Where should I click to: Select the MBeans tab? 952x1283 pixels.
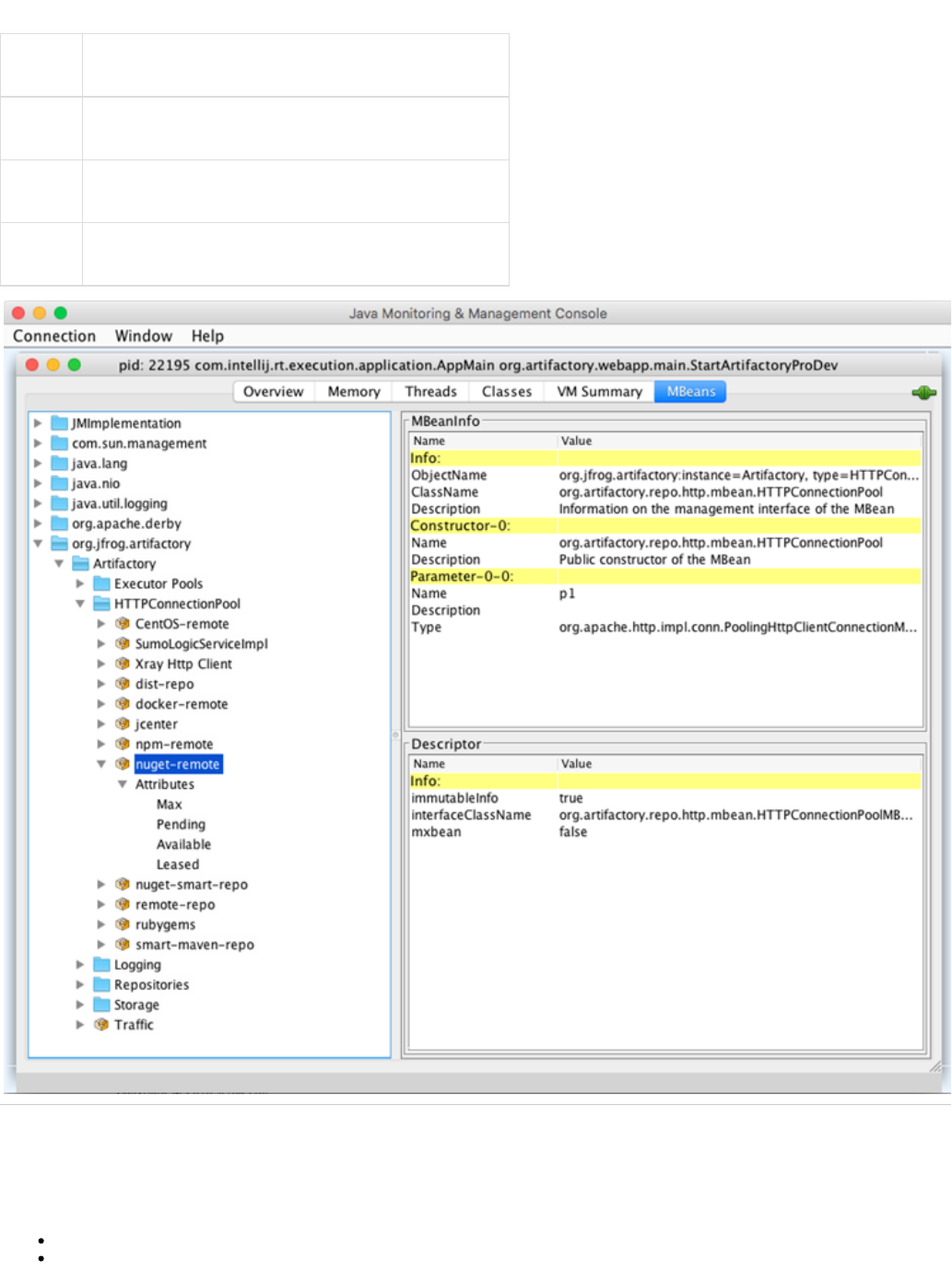click(691, 392)
